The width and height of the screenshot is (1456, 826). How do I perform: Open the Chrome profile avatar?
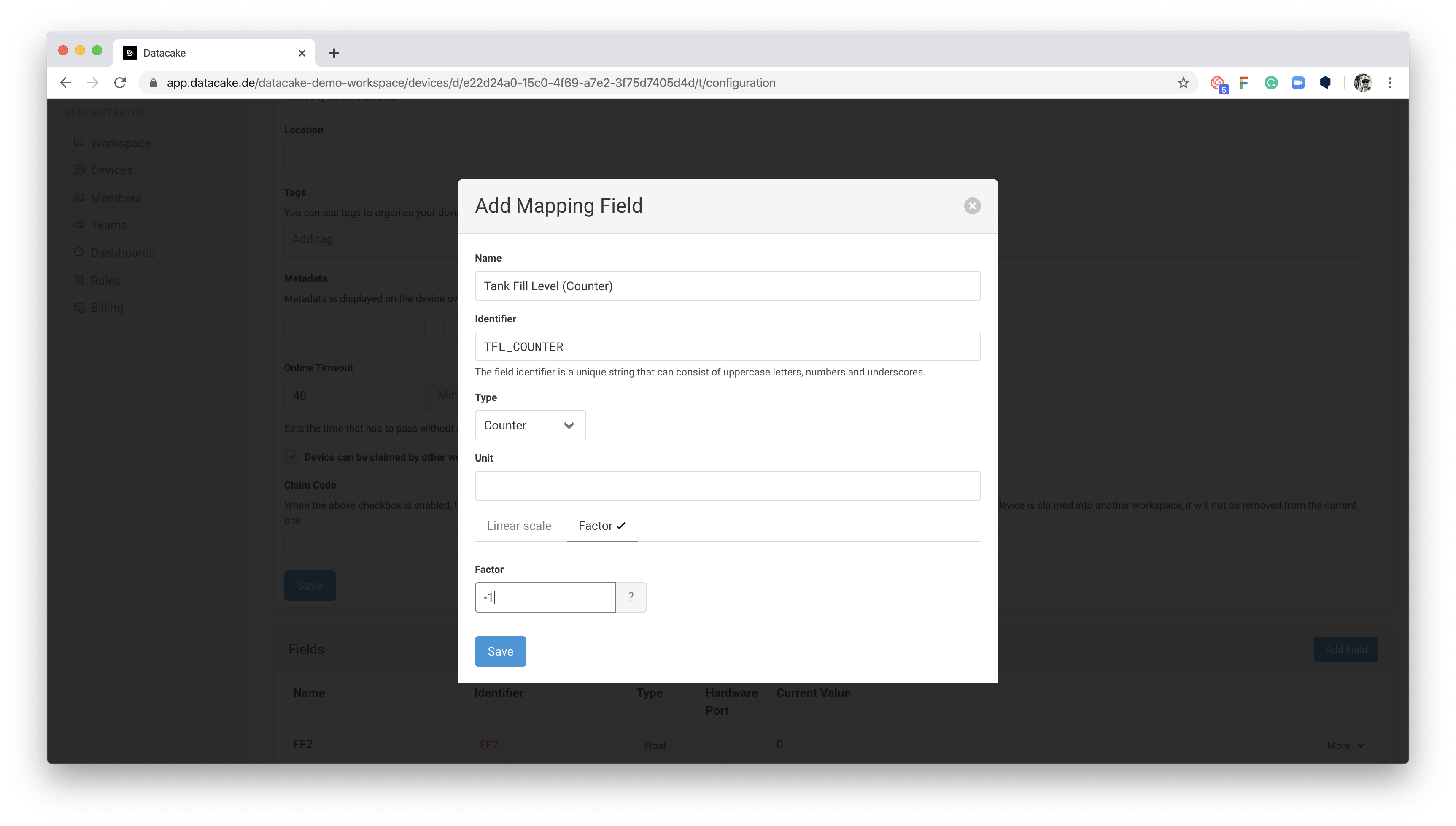[x=1362, y=83]
